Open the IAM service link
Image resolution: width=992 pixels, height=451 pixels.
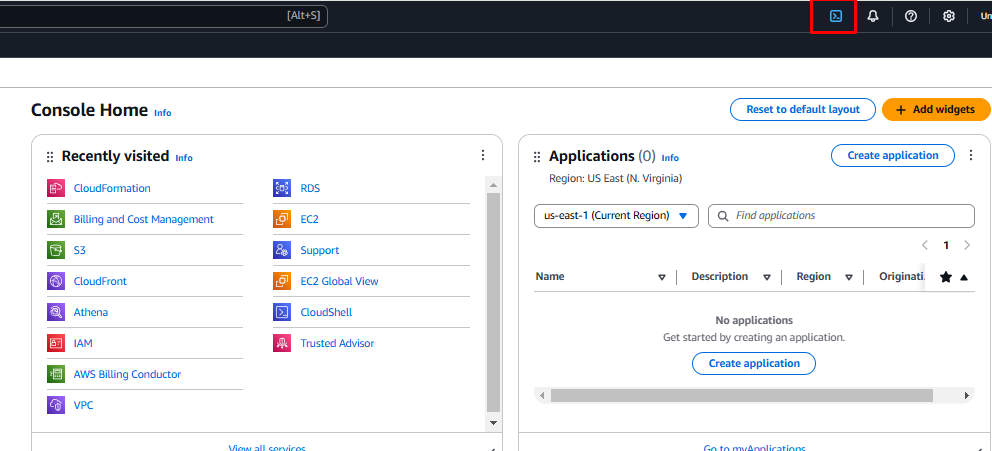[83, 343]
